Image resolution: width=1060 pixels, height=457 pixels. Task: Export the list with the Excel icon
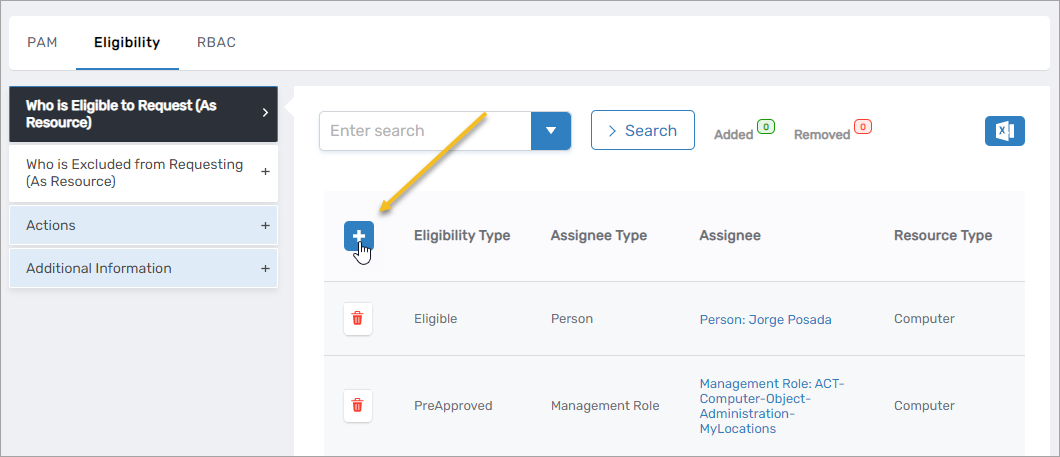click(1004, 131)
